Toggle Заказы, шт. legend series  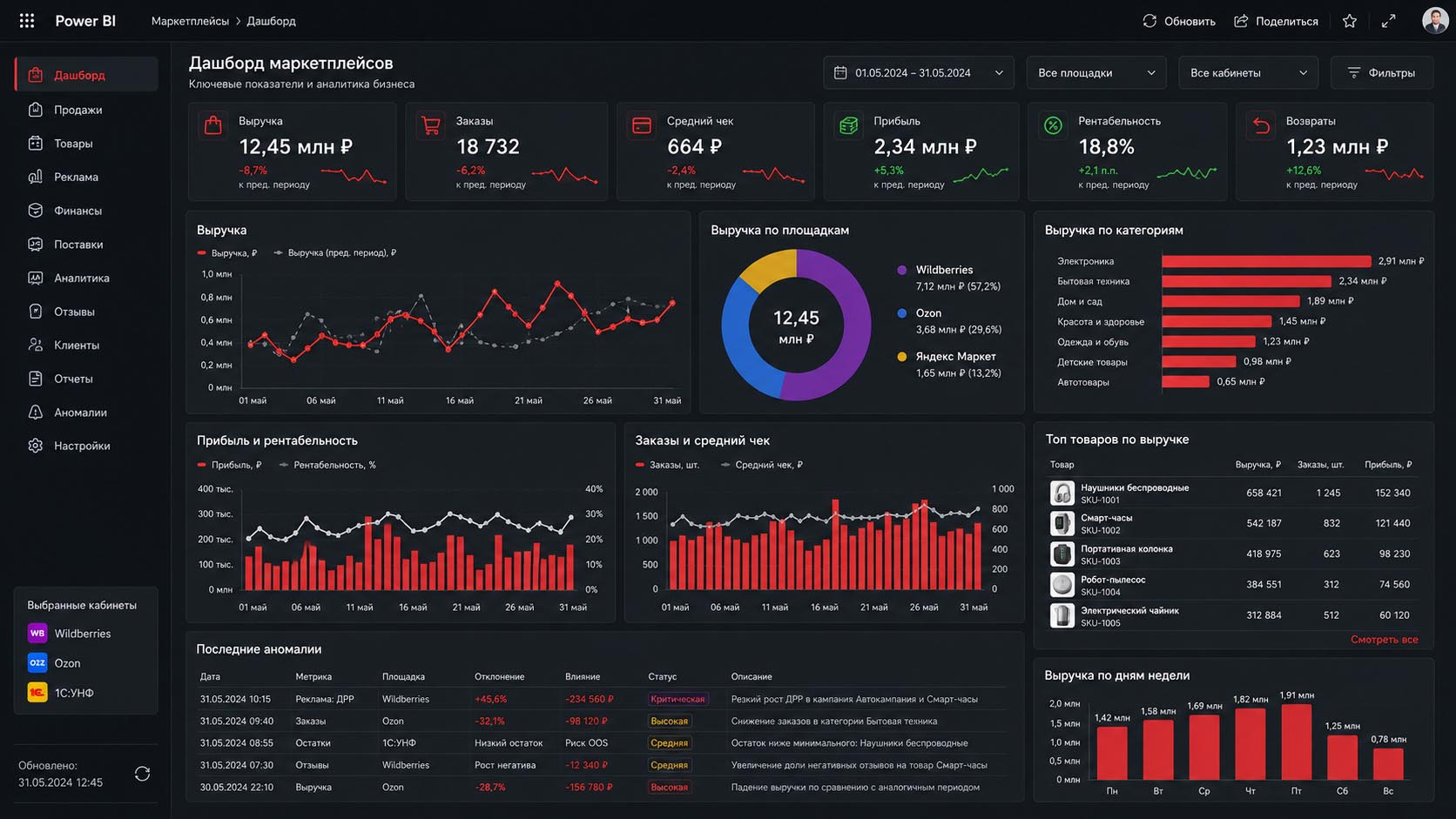tap(668, 465)
